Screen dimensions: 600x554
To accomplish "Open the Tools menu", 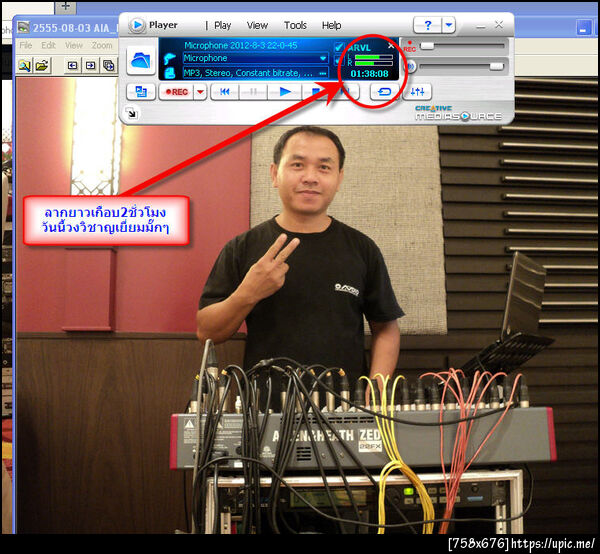I will point(295,25).
